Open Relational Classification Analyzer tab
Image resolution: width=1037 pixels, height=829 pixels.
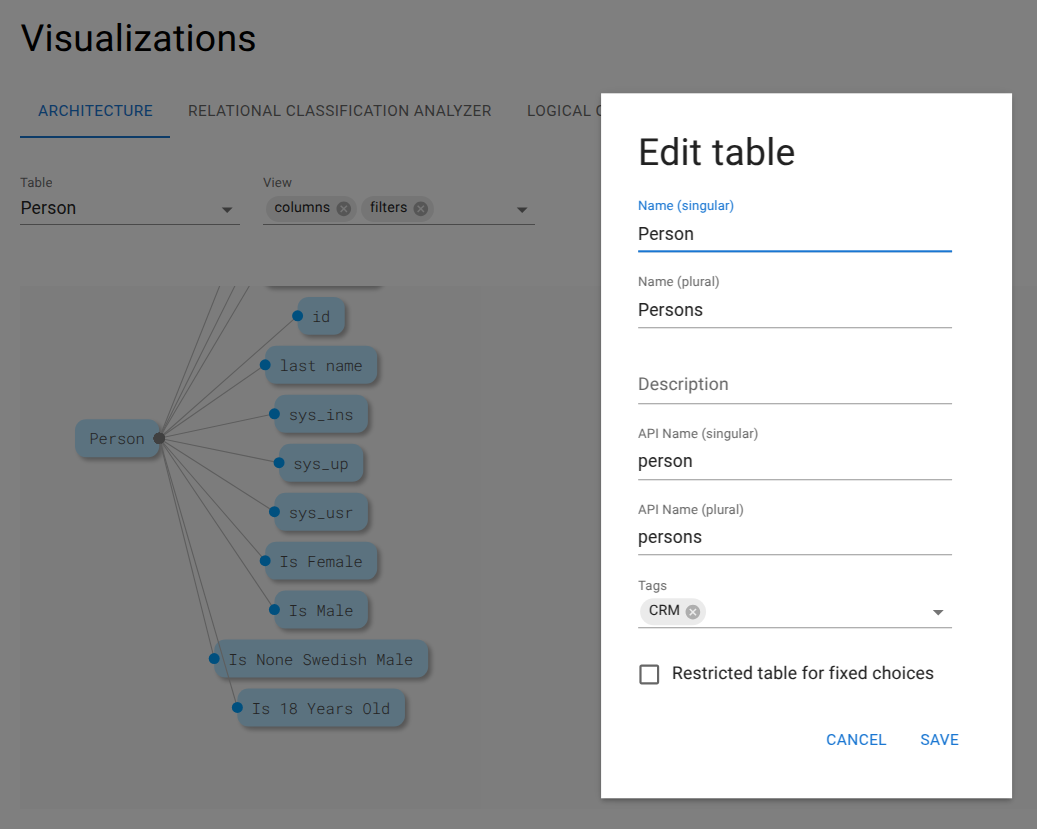click(340, 111)
